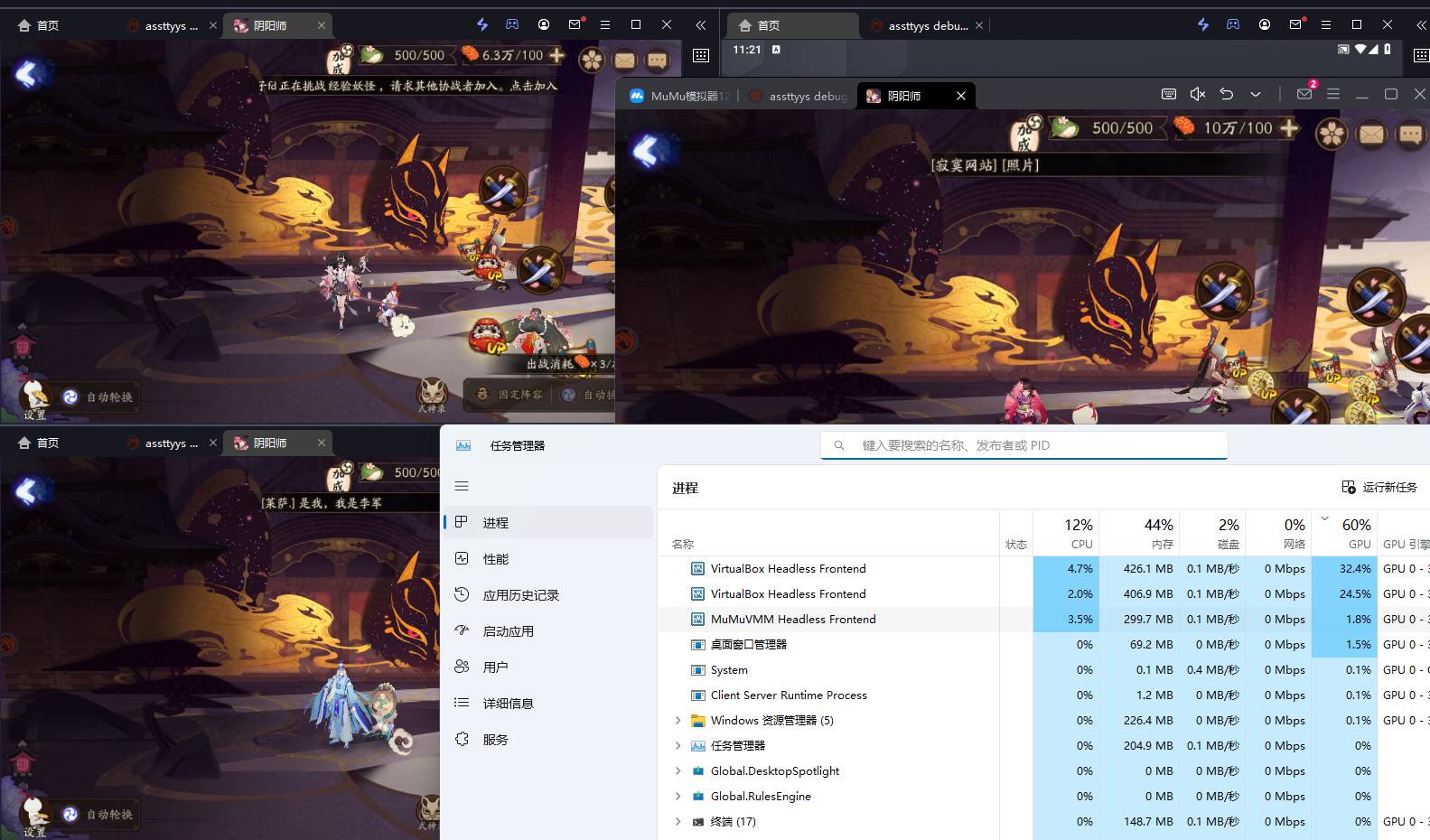
Task: Toggle the speaker mute icon in MuMu toolbar
Action: 1198,94
